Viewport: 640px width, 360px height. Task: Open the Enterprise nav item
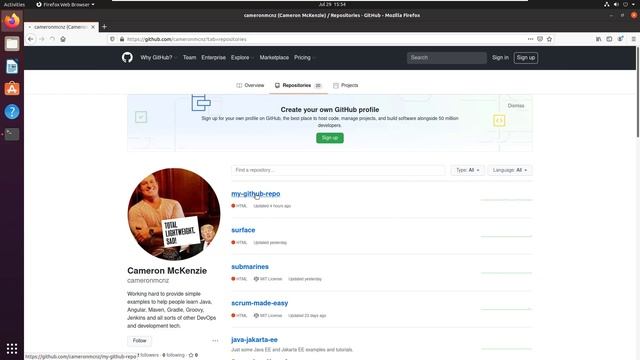(213, 58)
